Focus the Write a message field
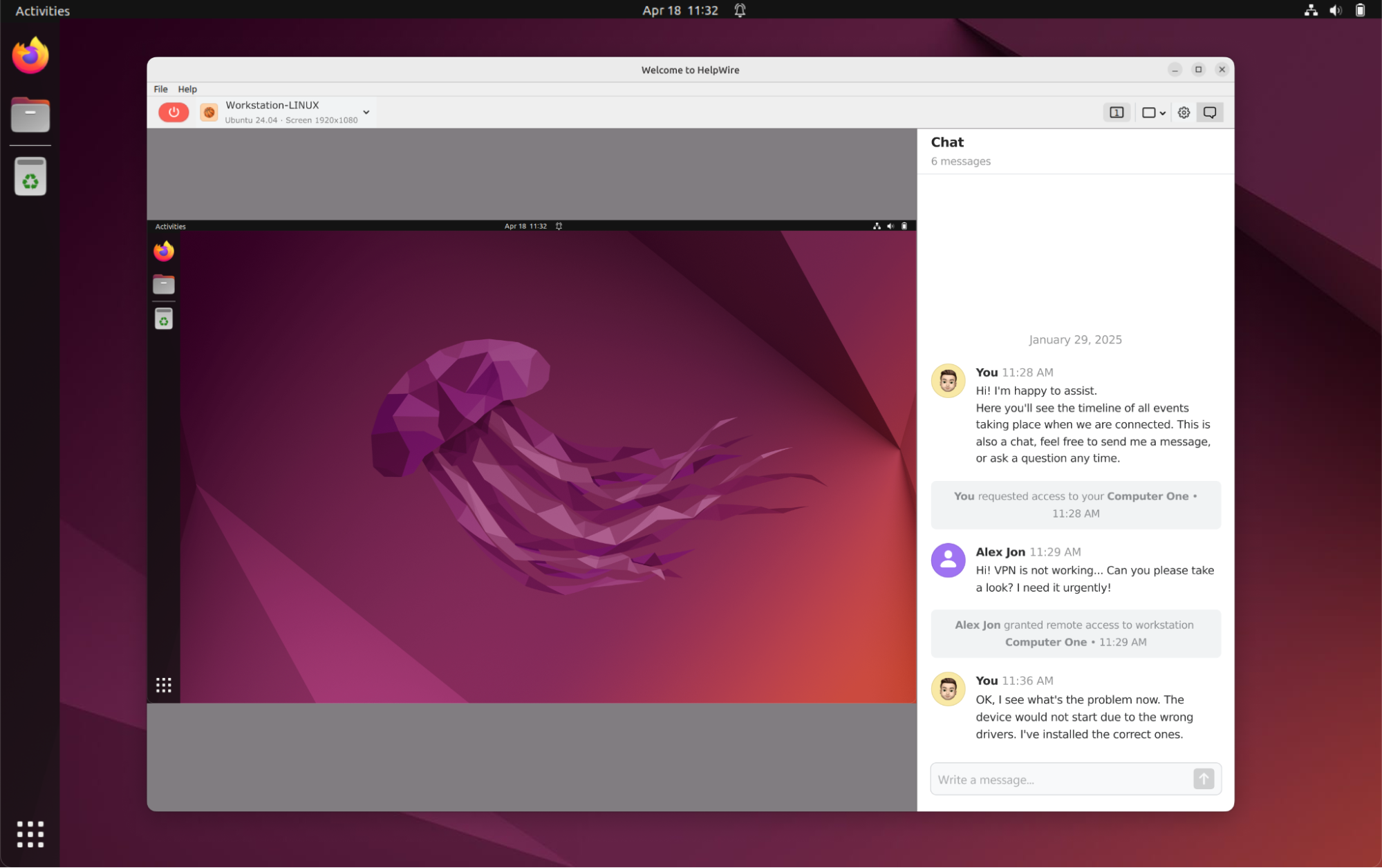Image resolution: width=1382 pixels, height=868 pixels. coord(1061,780)
